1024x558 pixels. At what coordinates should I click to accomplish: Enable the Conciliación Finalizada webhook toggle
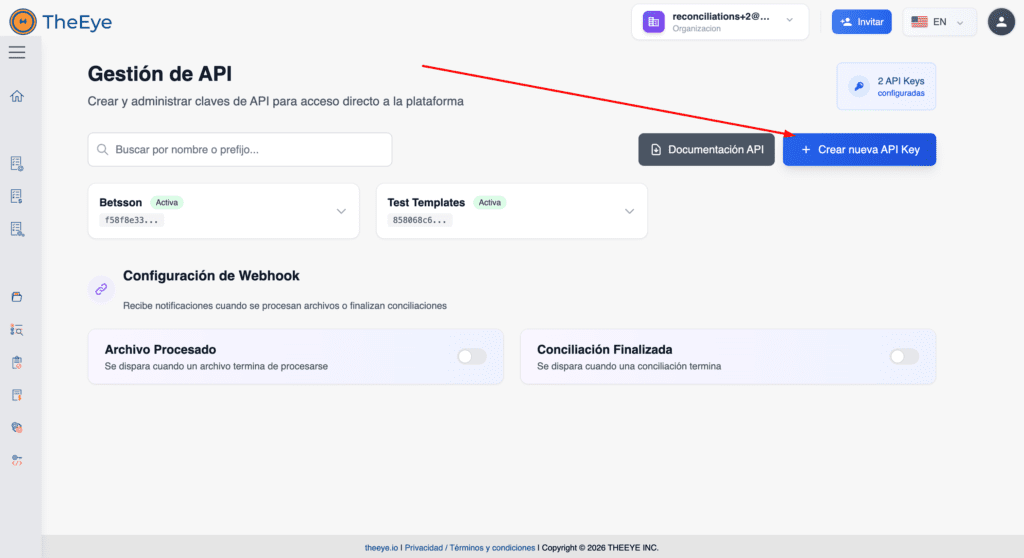[x=903, y=357]
